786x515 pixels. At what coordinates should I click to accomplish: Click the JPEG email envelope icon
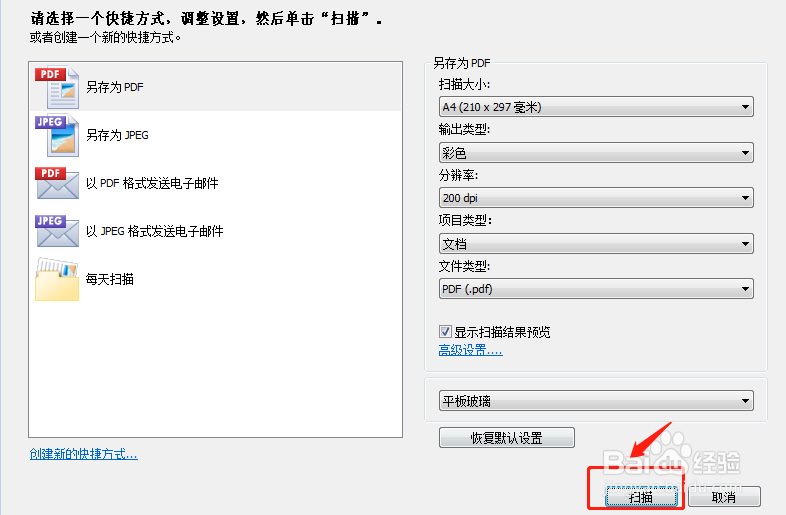click(57, 231)
